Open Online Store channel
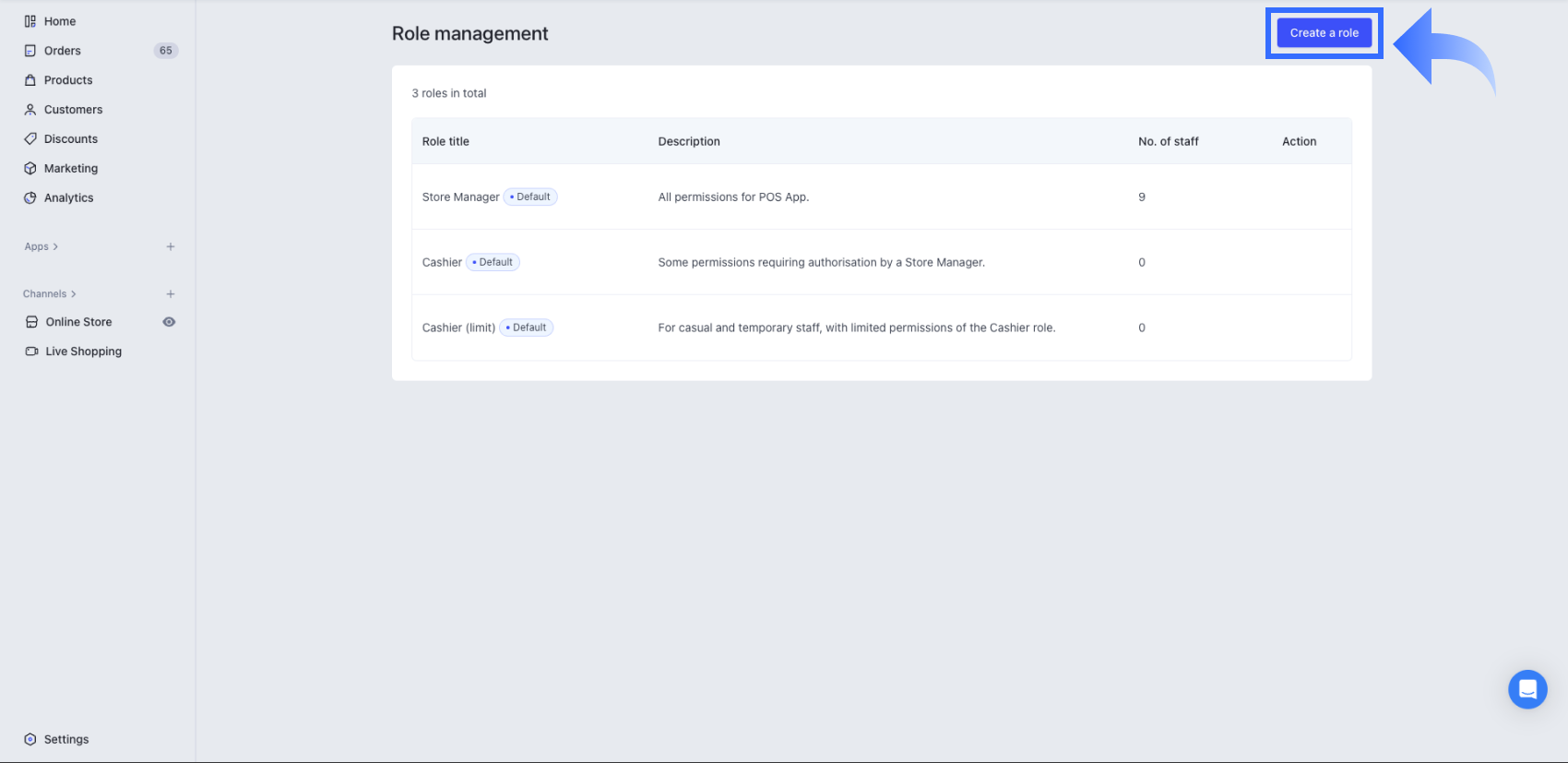The width and height of the screenshot is (1568, 763). tap(78, 322)
